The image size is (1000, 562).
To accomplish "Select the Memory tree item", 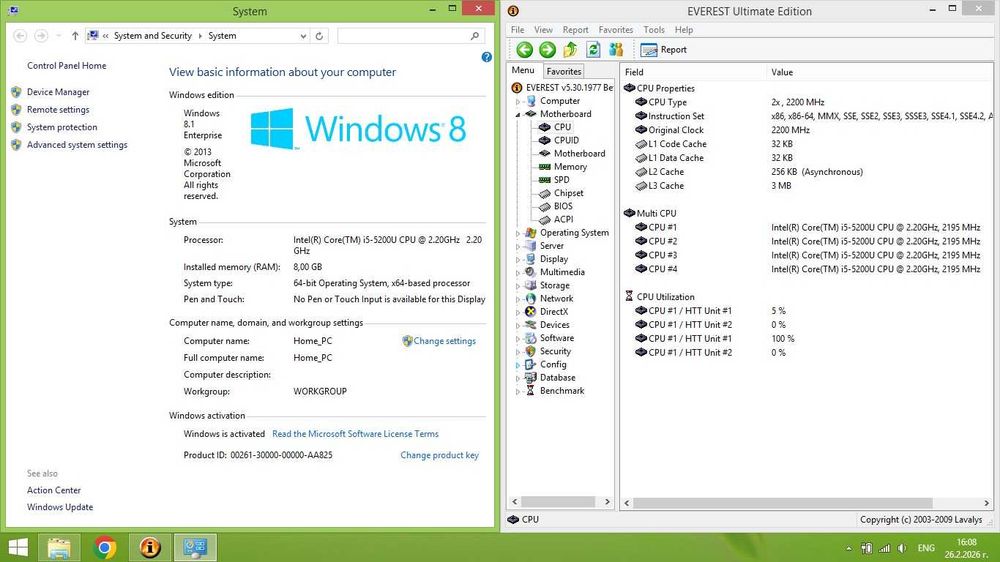I will [570, 166].
